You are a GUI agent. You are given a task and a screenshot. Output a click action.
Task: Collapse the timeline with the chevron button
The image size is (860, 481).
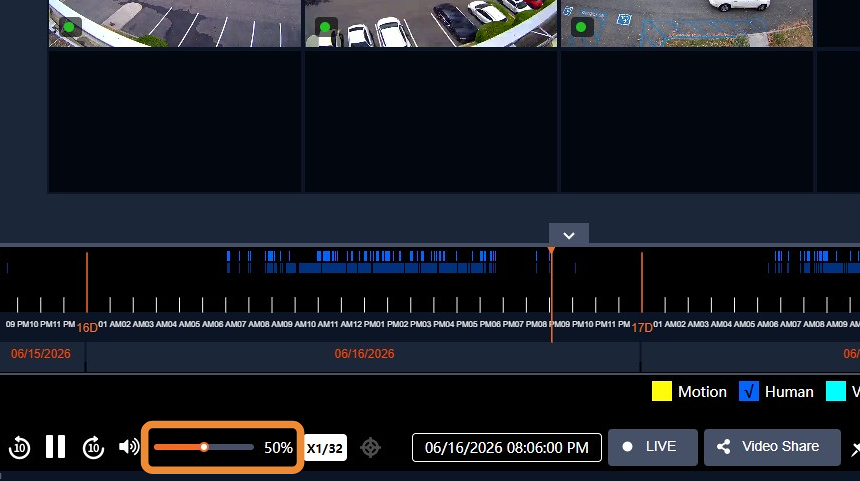(569, 234)
